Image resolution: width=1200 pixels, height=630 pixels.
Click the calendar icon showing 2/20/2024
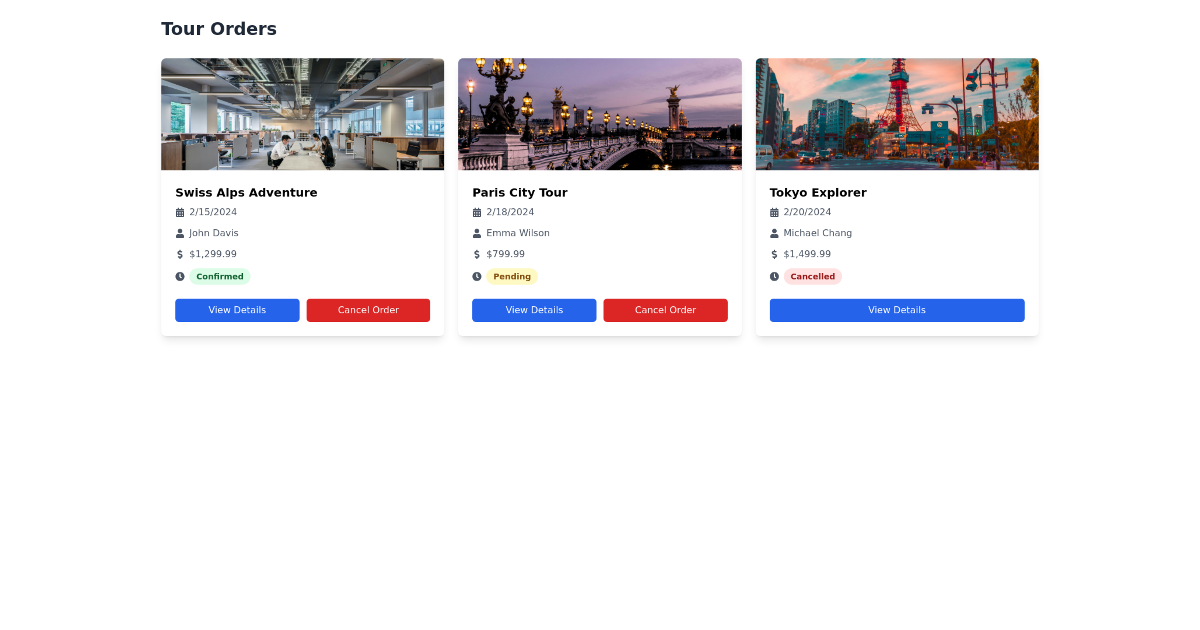click(774, 211)
